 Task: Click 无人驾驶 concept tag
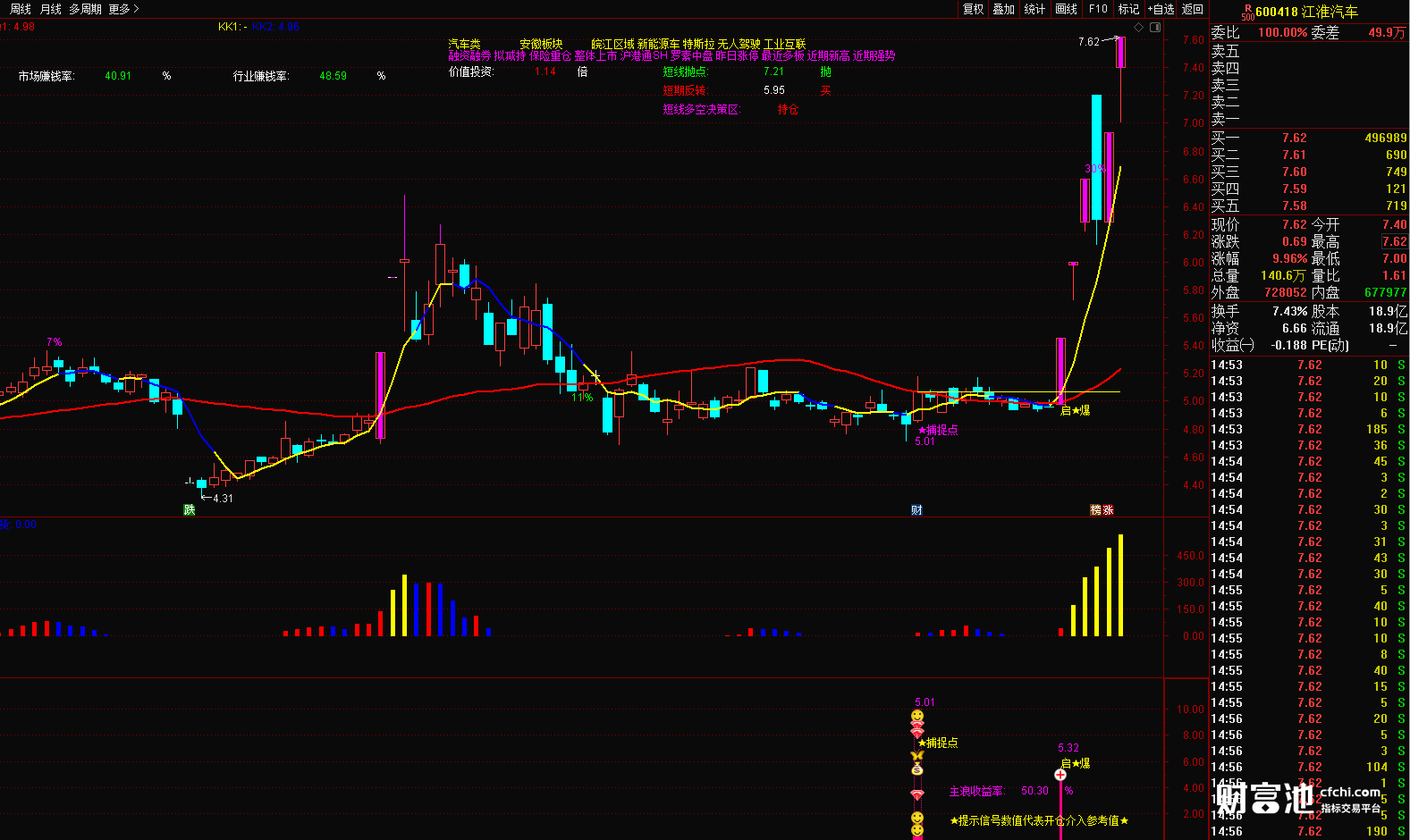[x=739, y=44]
